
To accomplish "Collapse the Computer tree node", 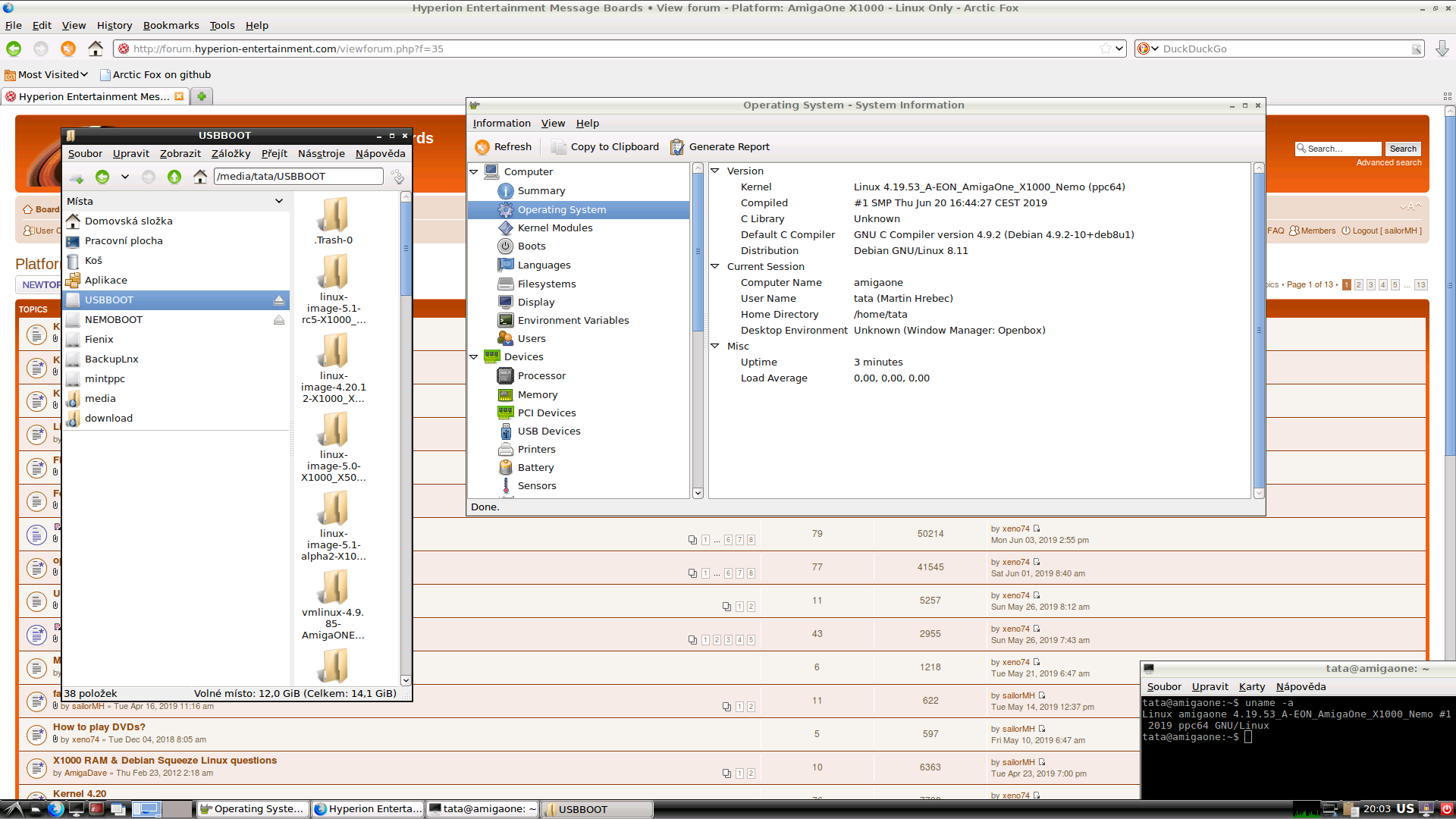I will point(474,172).
